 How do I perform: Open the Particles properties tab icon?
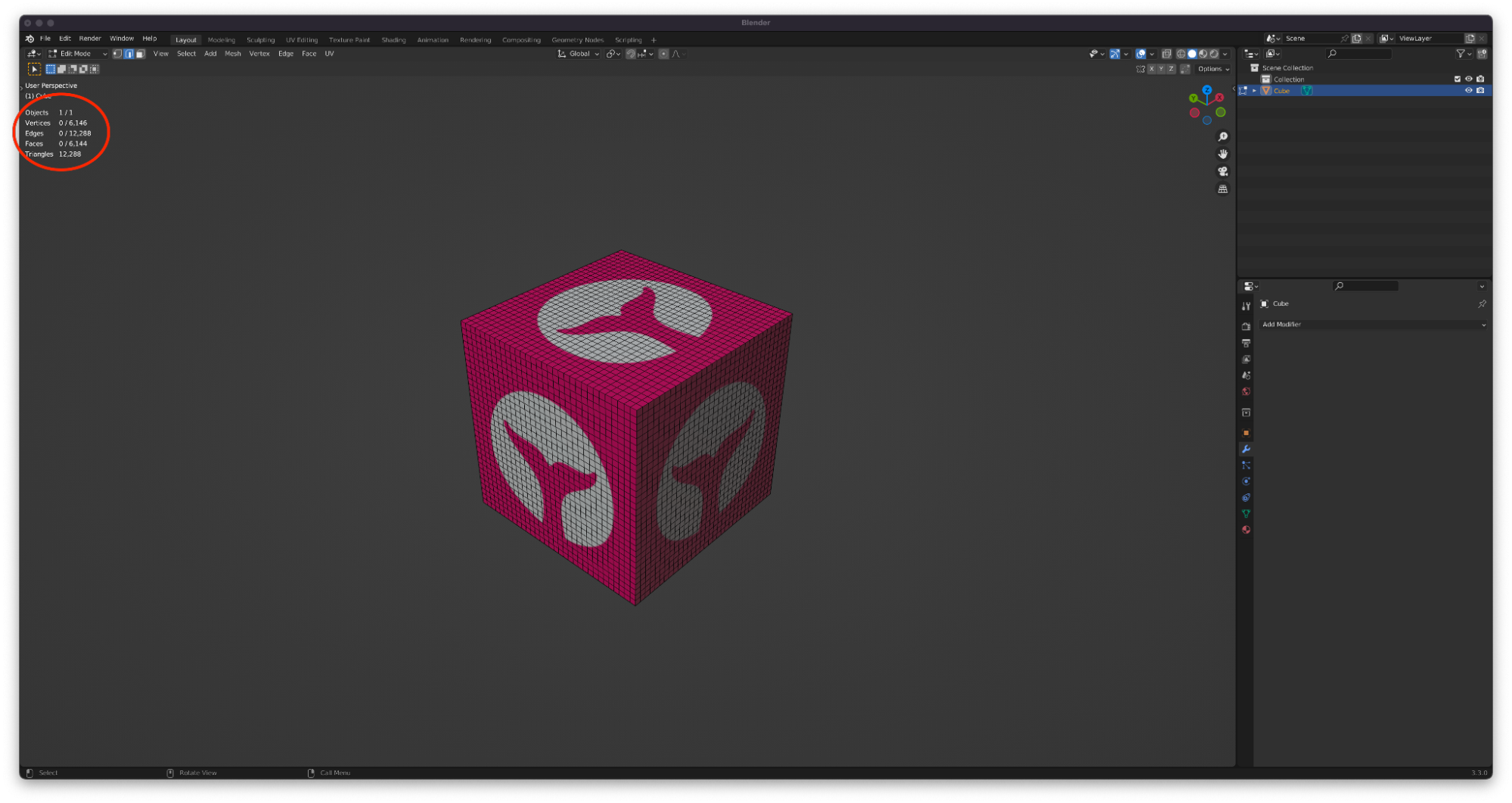[1246, 465]
